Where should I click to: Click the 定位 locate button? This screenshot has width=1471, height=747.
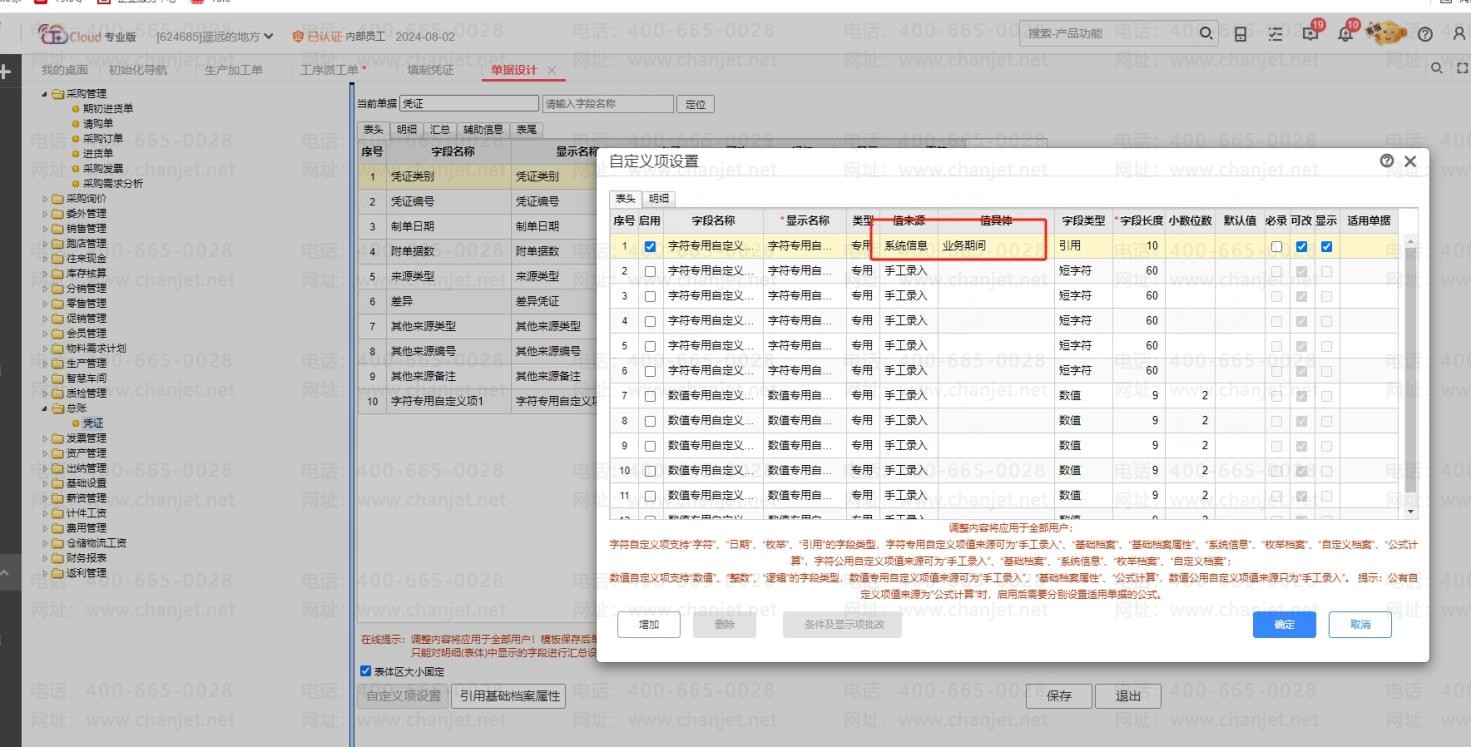coord(696,104)
